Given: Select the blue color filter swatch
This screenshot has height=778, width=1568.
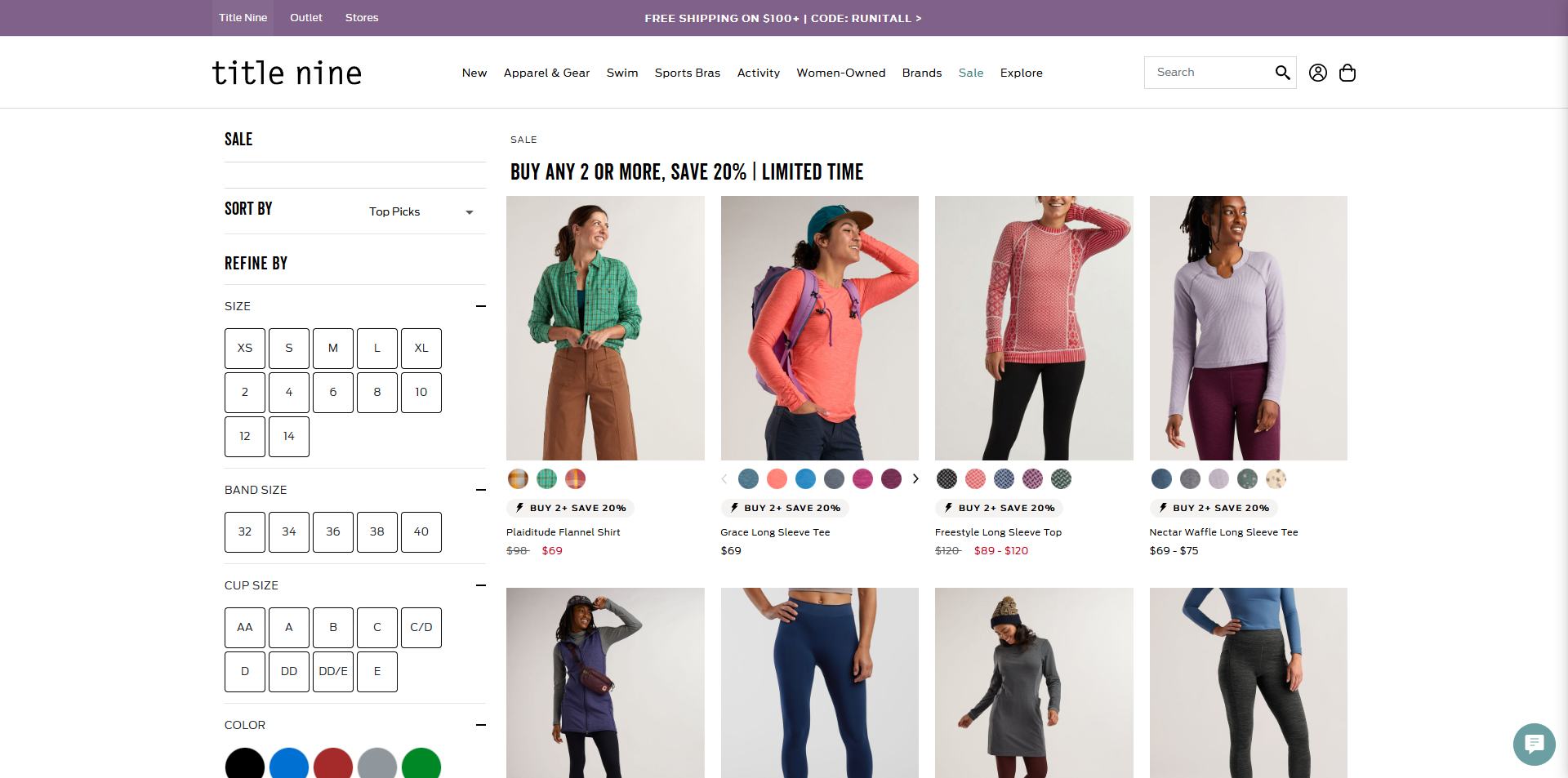Looking at the screenshot, I should tap(289, 764).
